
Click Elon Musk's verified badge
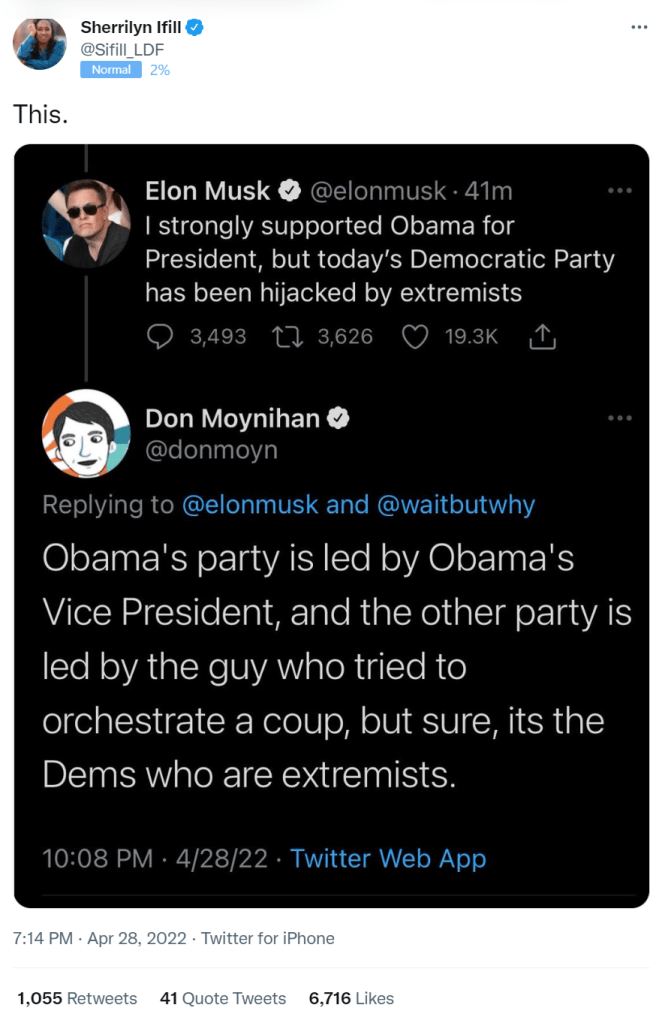coord(291,190)
